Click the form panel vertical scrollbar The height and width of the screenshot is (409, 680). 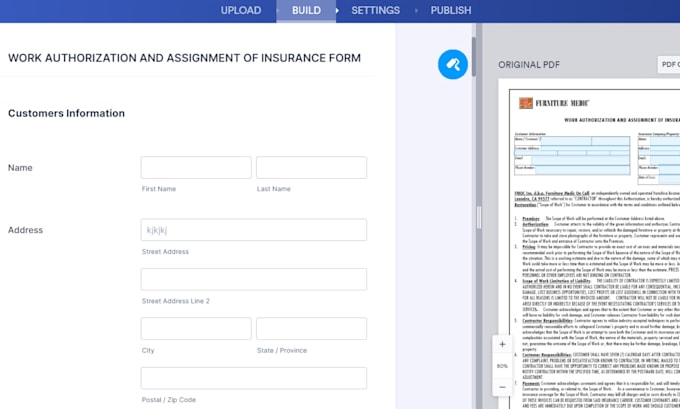(x=474, y=56)
